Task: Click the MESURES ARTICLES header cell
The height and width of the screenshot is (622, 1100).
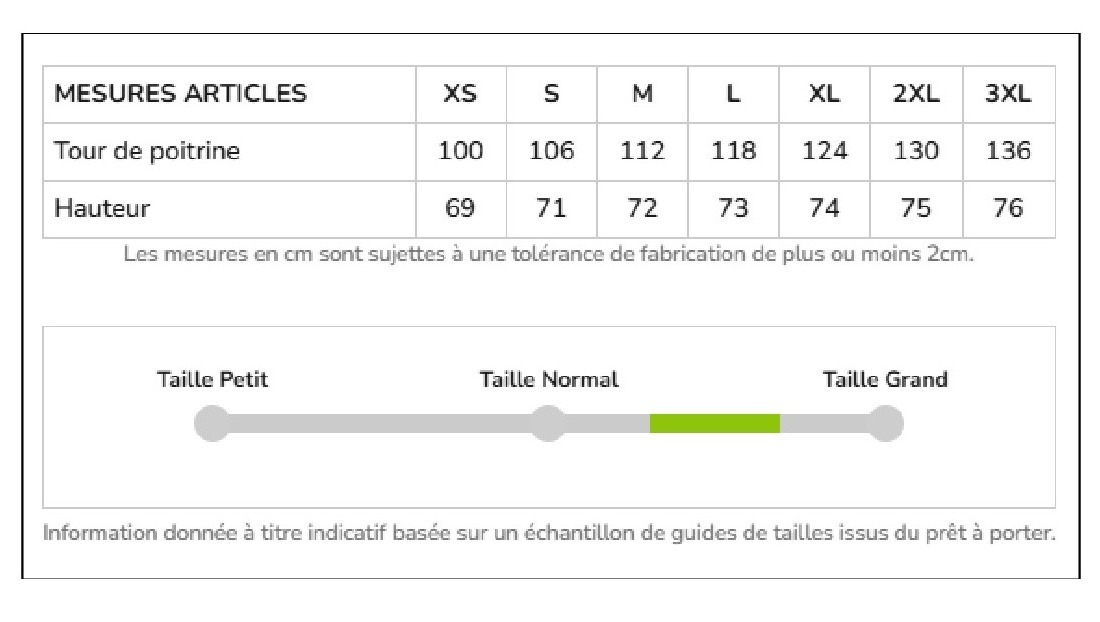Action: click(x=229, y=95)
